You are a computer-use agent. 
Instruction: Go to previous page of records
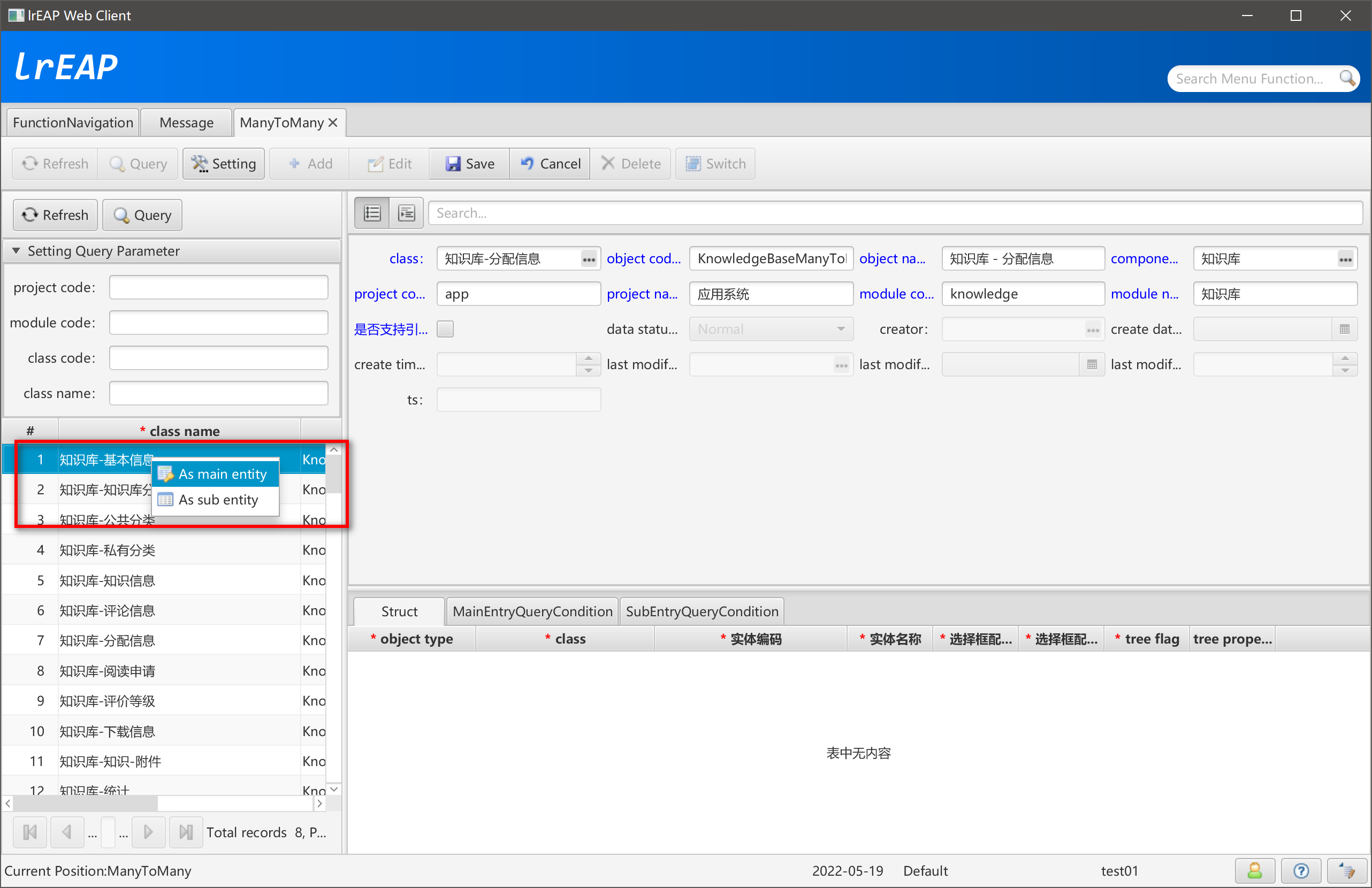pyautogui.click(x=67, y=832)
